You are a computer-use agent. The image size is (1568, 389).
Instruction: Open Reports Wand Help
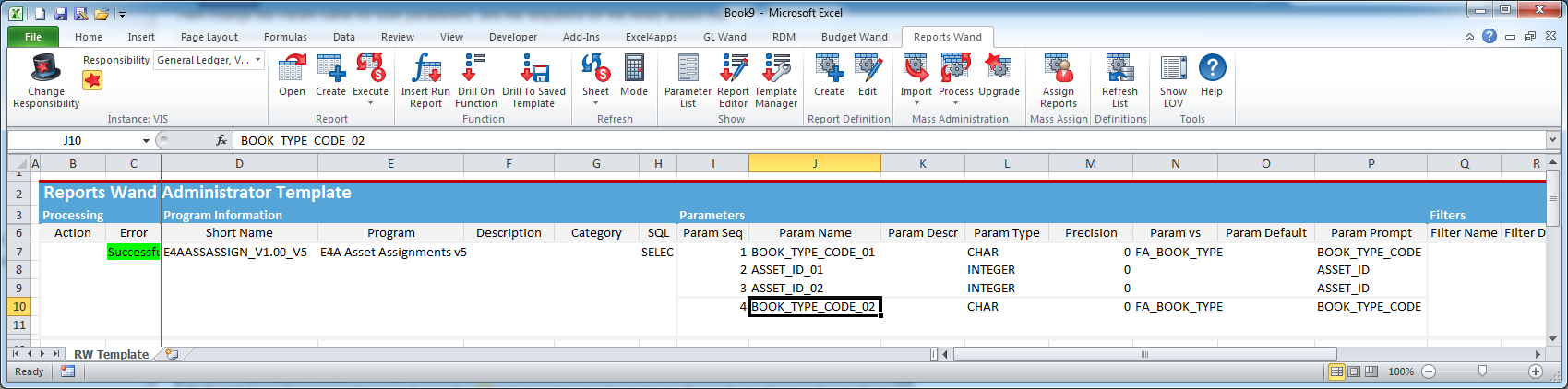1212,68
